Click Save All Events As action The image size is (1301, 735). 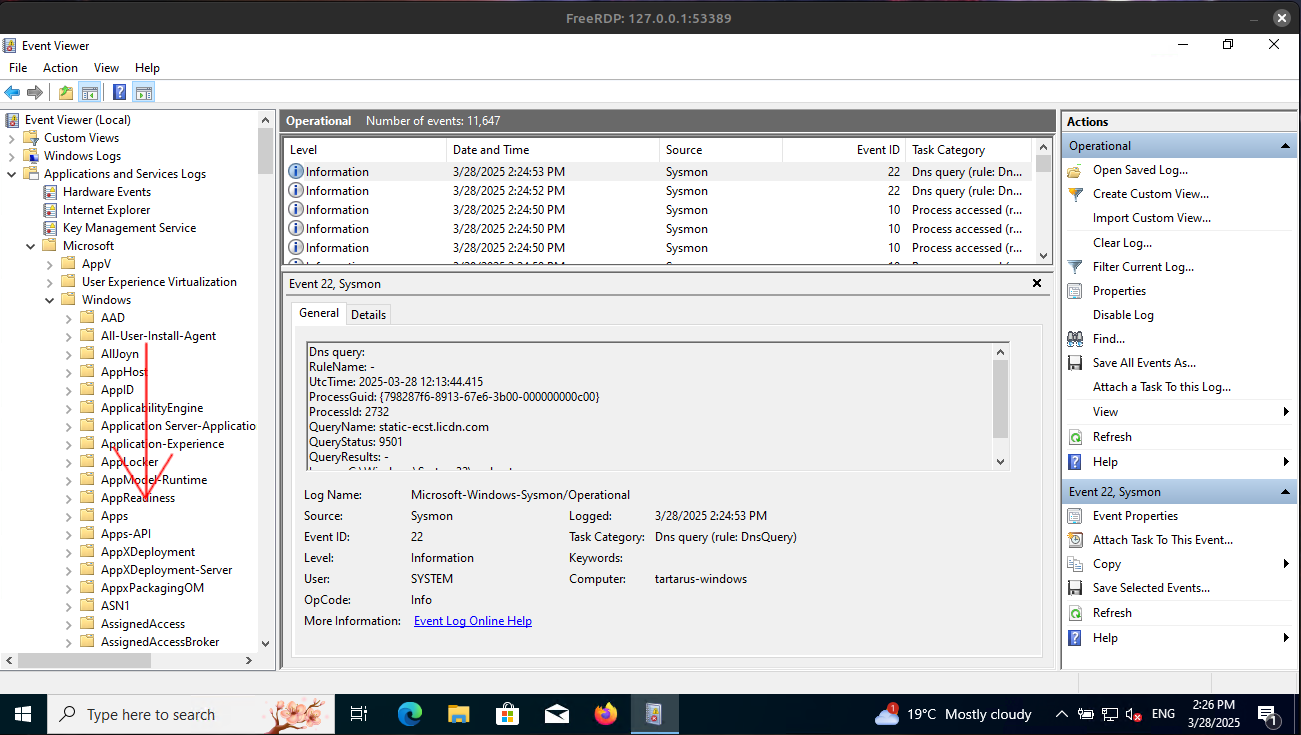point(1144,363)
